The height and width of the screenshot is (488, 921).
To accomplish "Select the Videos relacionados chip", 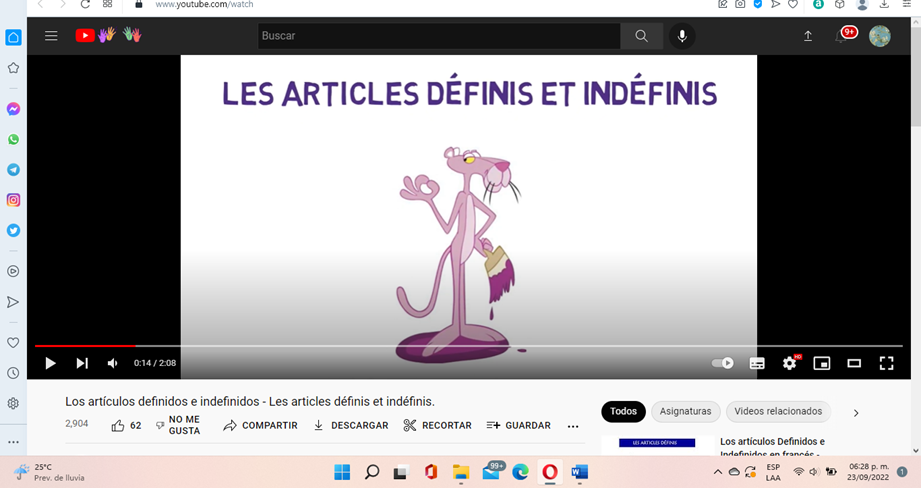I will pos(778,412).
